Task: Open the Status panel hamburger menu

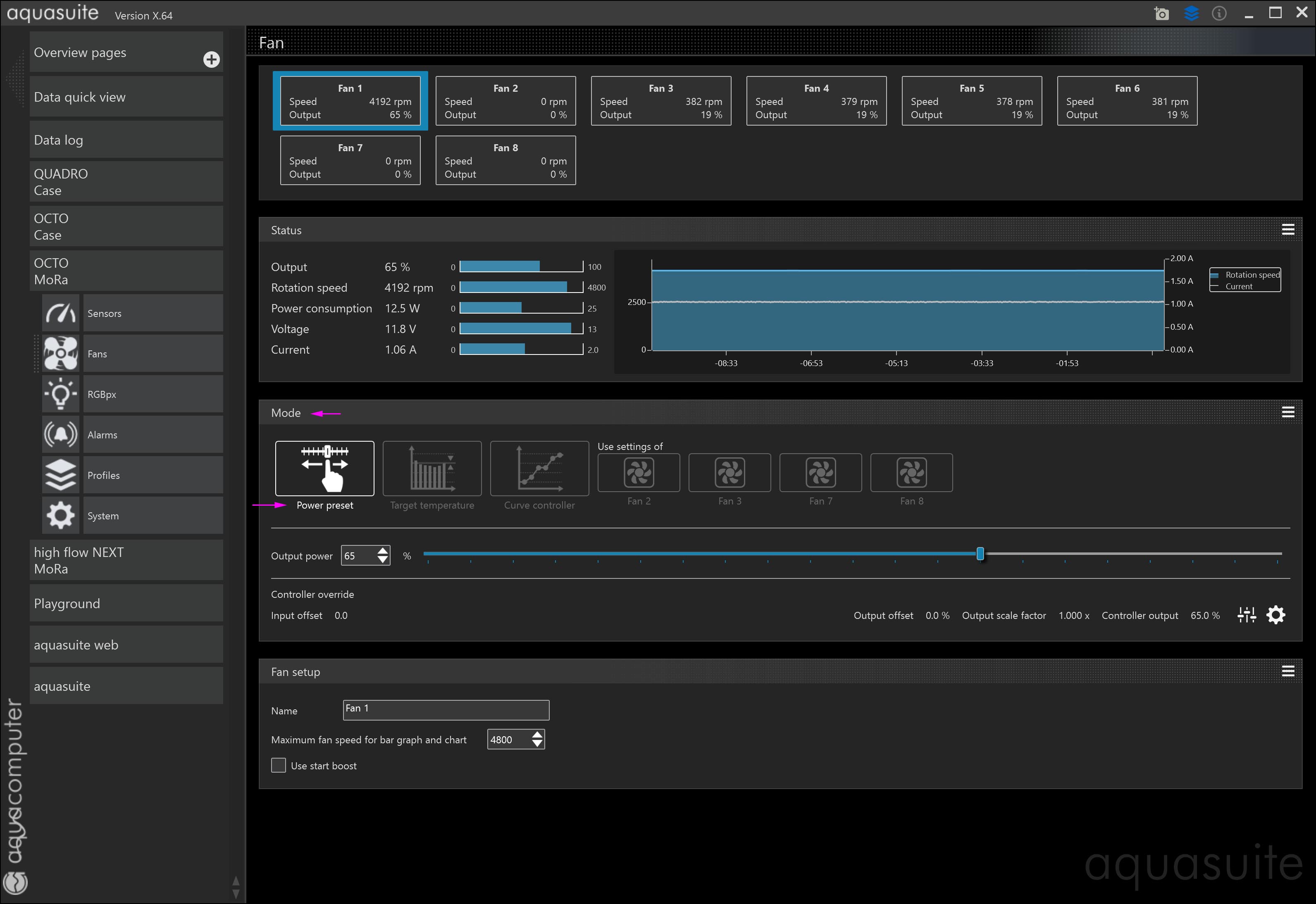Action: tap(1287, 230)
